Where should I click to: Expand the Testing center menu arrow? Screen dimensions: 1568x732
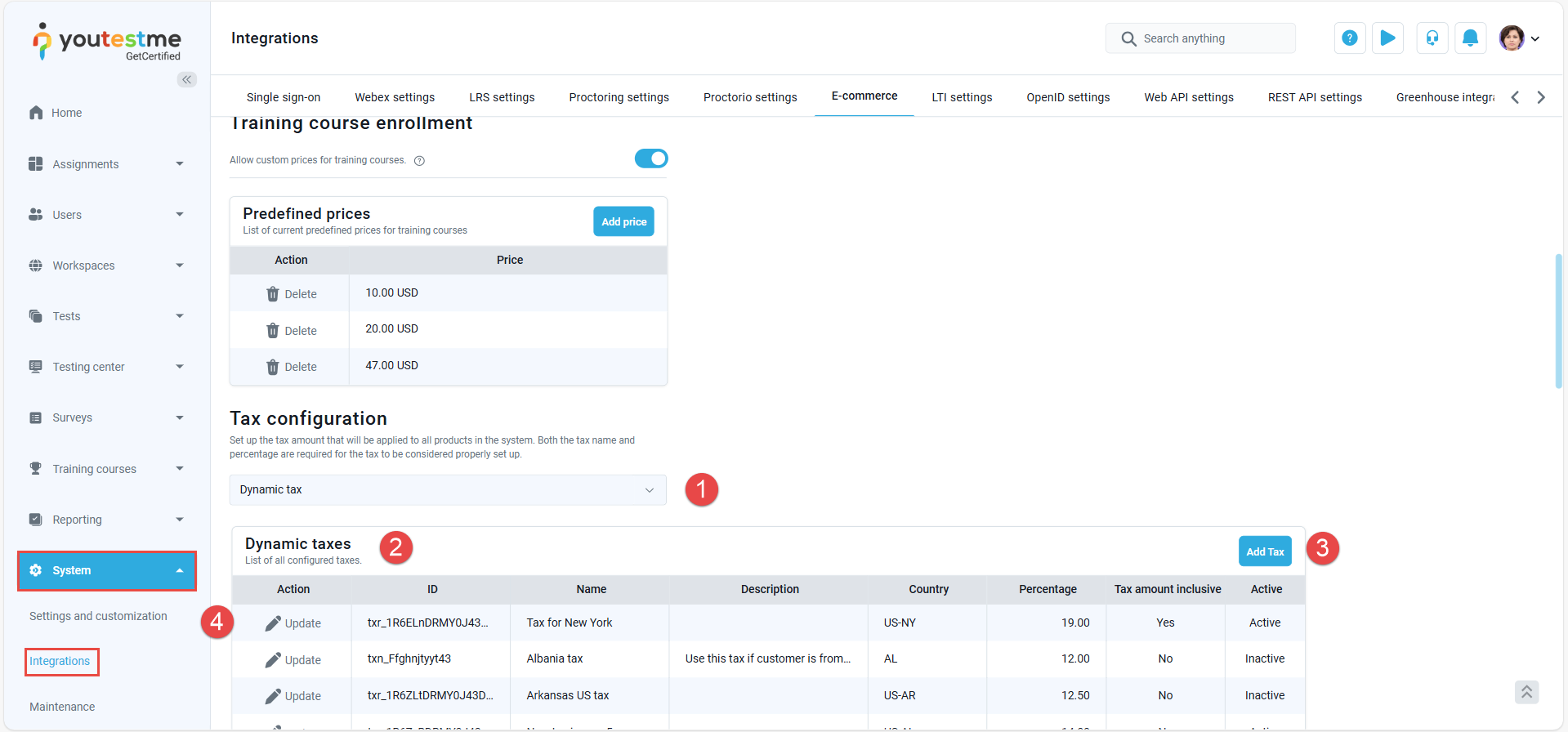coord(180,367)
